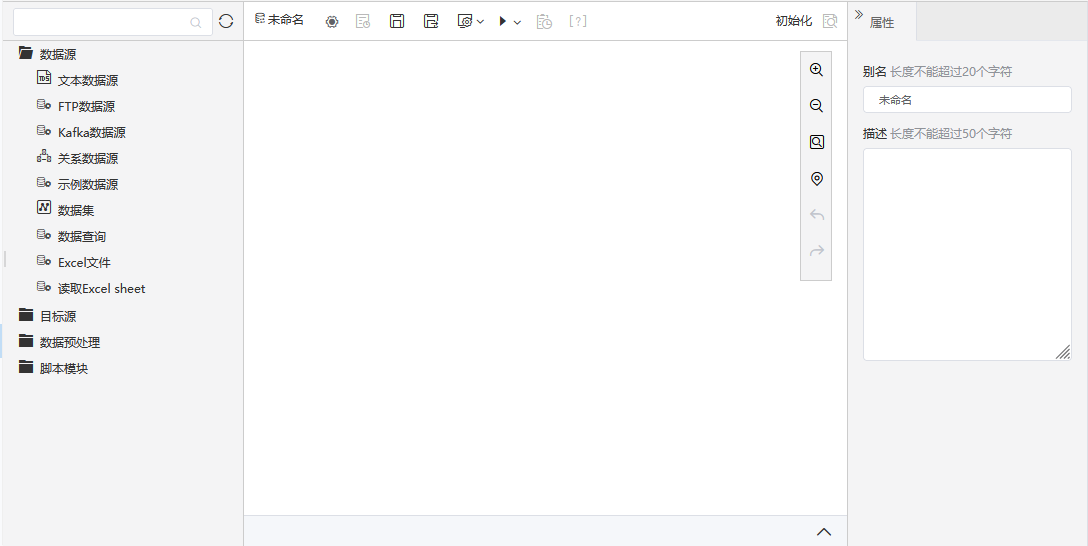Viewport: 1088px width, 546px height.
Task: Zoom out on the canvas
Action: pyautogui.click(x=817, y=105)
